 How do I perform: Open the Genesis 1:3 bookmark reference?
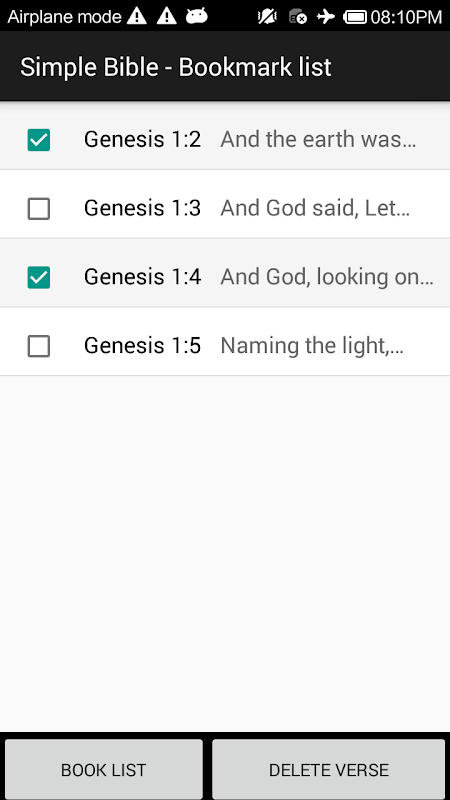point(142,208)
